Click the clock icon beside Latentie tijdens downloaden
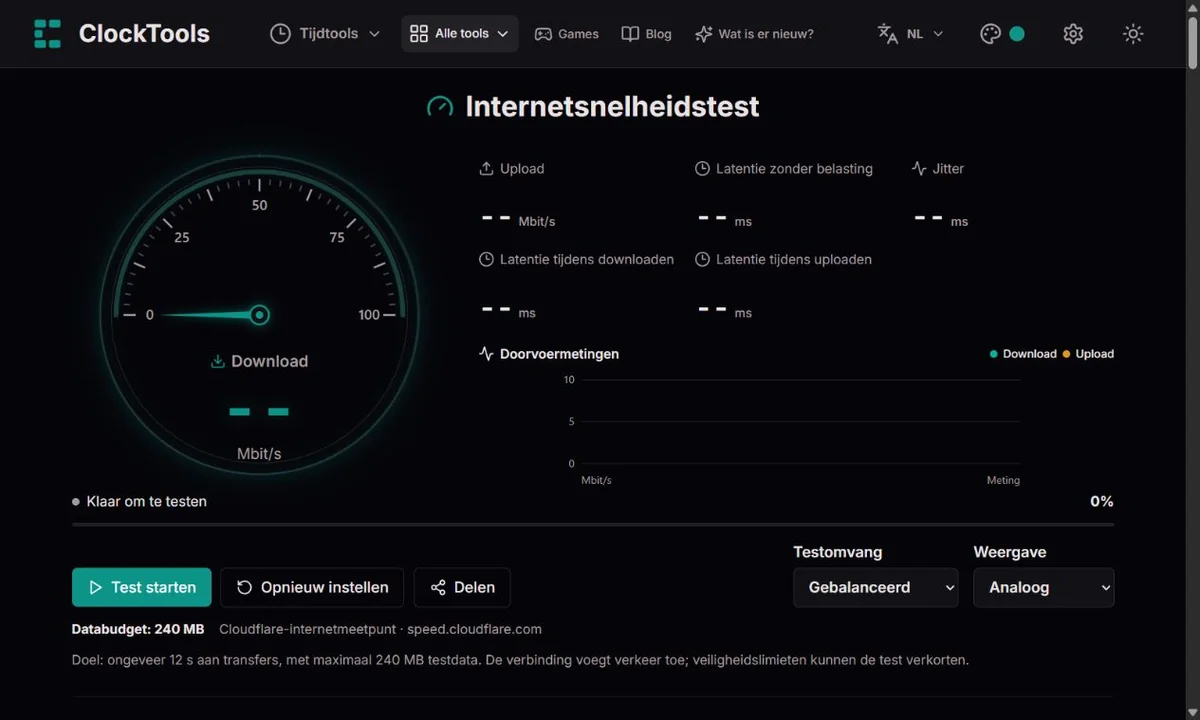This screenshot has height=720, width=1200. pyautogui.click(x=487, y=260)
